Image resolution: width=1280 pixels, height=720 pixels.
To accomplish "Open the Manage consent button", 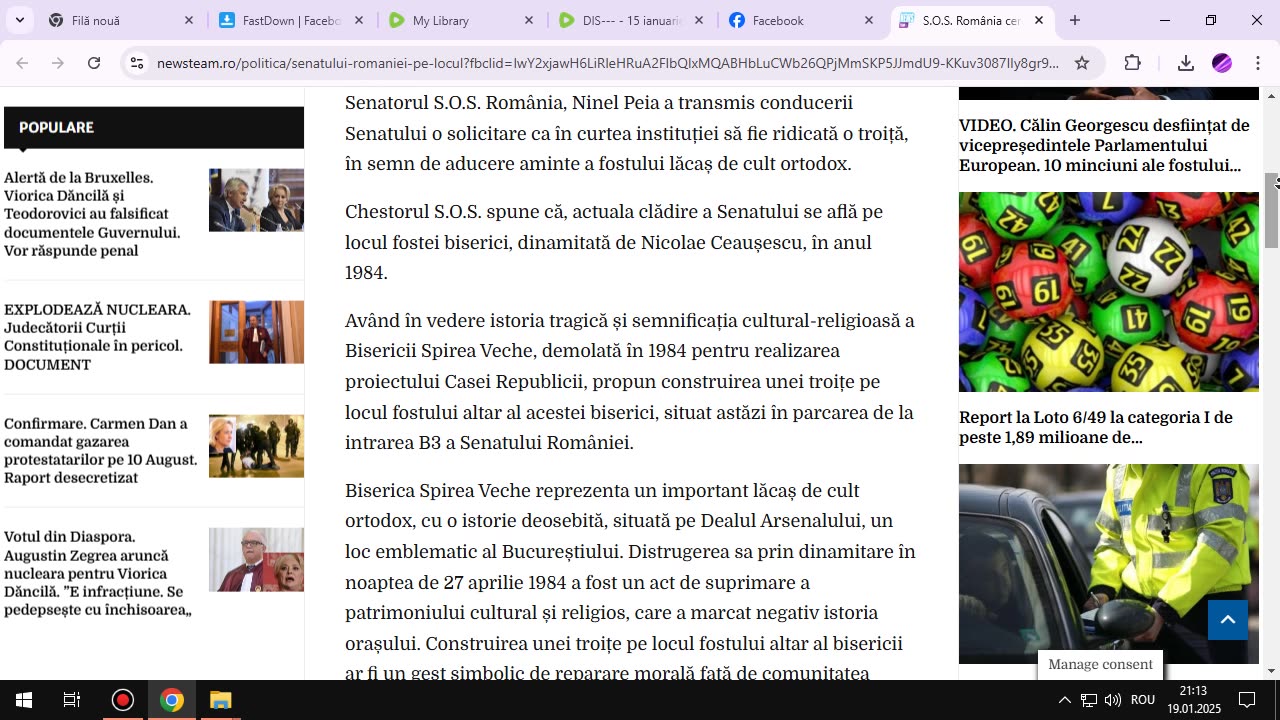I will tap(1100, 664).
